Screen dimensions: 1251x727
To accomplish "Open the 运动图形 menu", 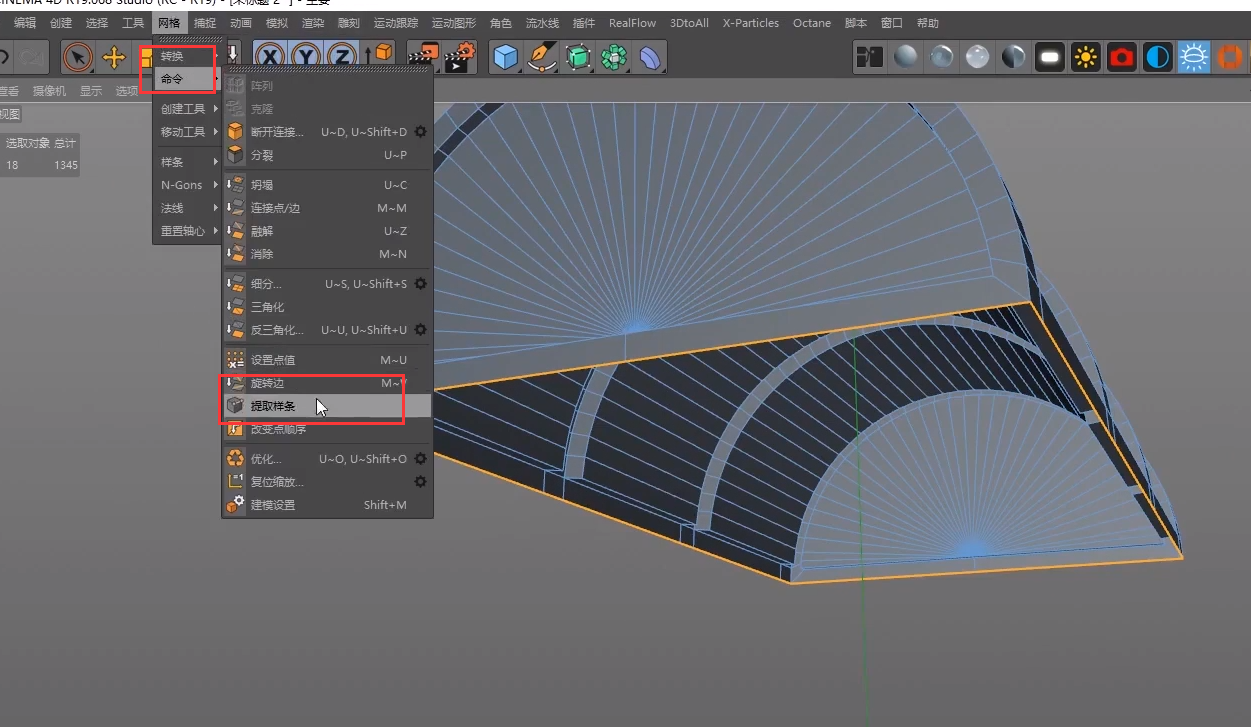I will [x=454, y=23].
